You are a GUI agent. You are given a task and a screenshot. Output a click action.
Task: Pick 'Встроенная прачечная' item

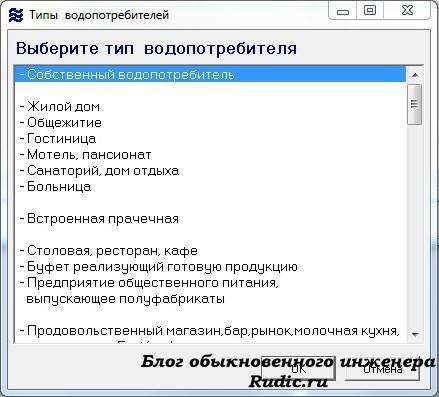coord(210,219)
